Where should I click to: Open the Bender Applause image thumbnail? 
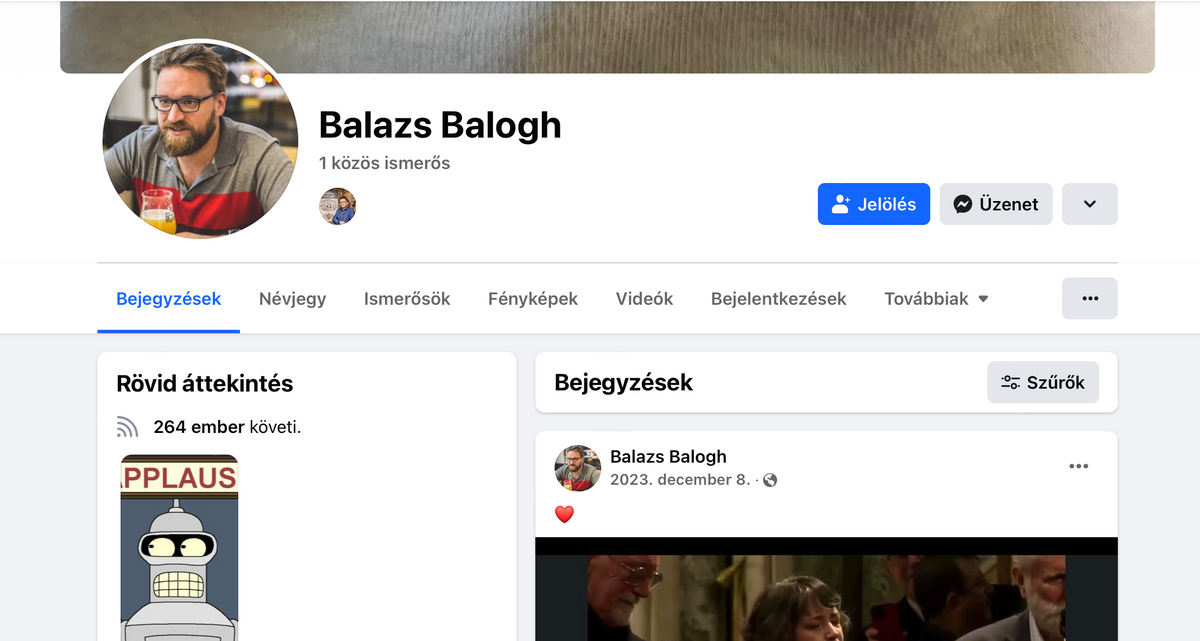(179, 547)
